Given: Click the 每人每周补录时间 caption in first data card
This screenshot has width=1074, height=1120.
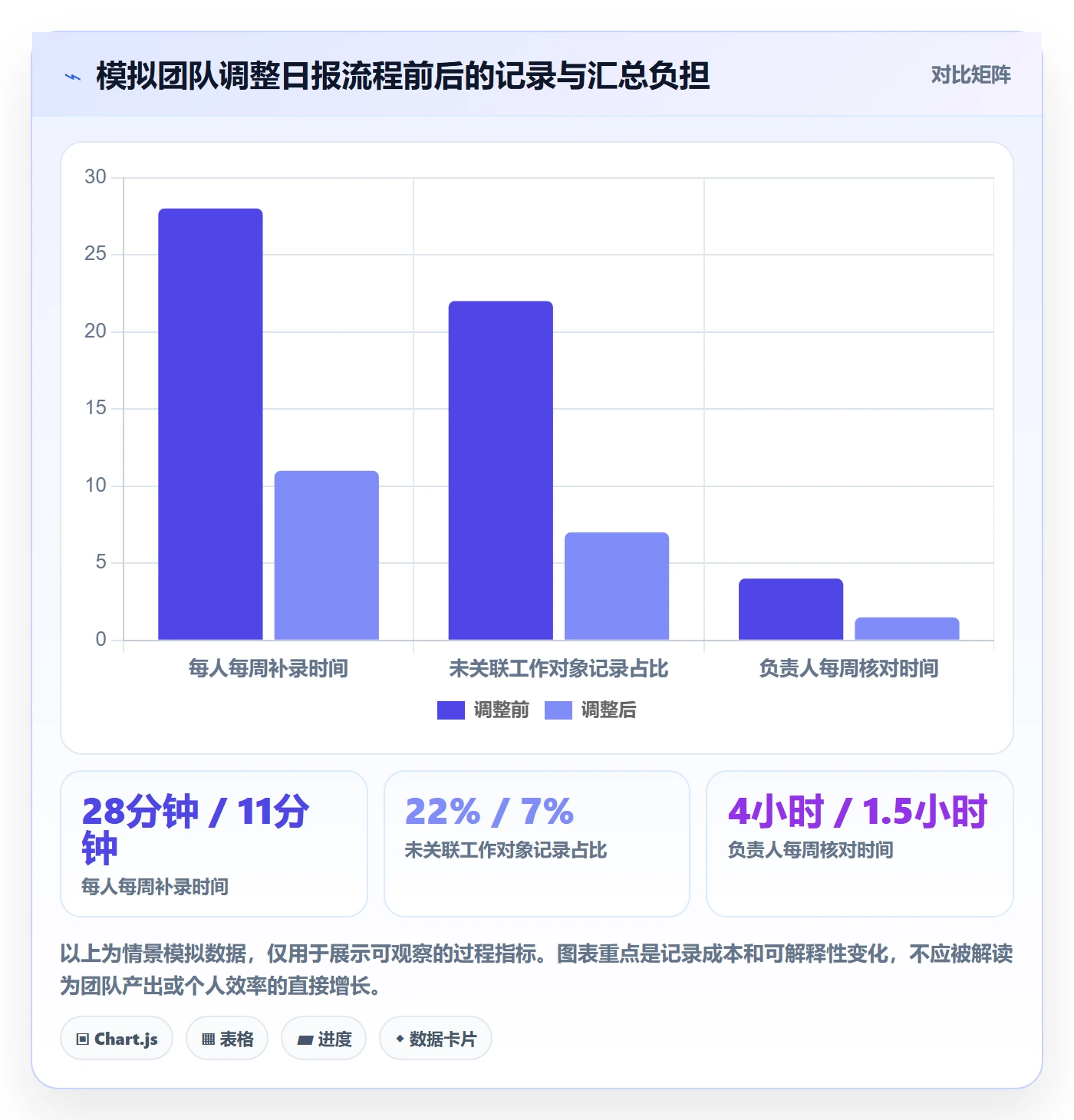Looking at the screenshot, I should [155, 887].
